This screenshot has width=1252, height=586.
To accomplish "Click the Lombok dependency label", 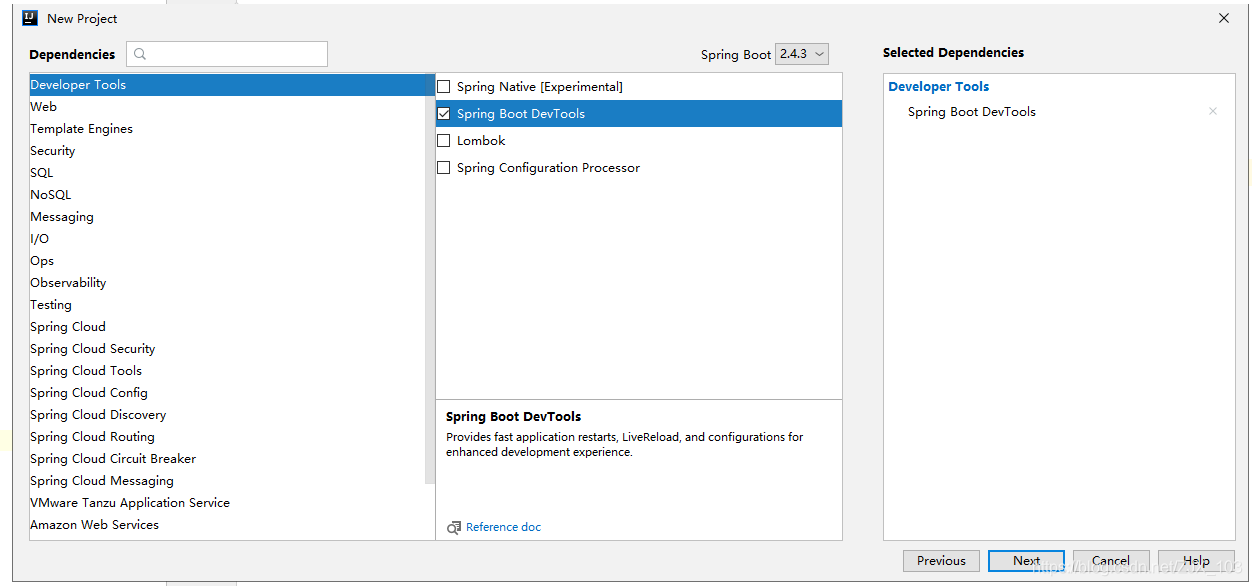I will click(481, 141).
